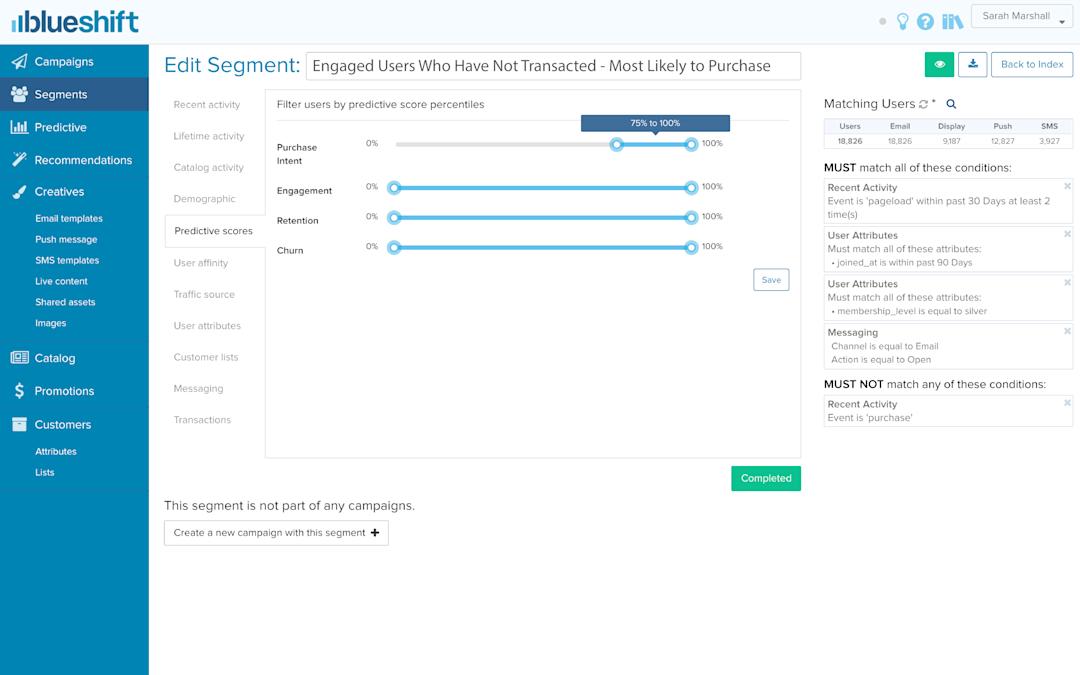Open Email templates in sidebar
1080x675 pixels.
[69, 218]
